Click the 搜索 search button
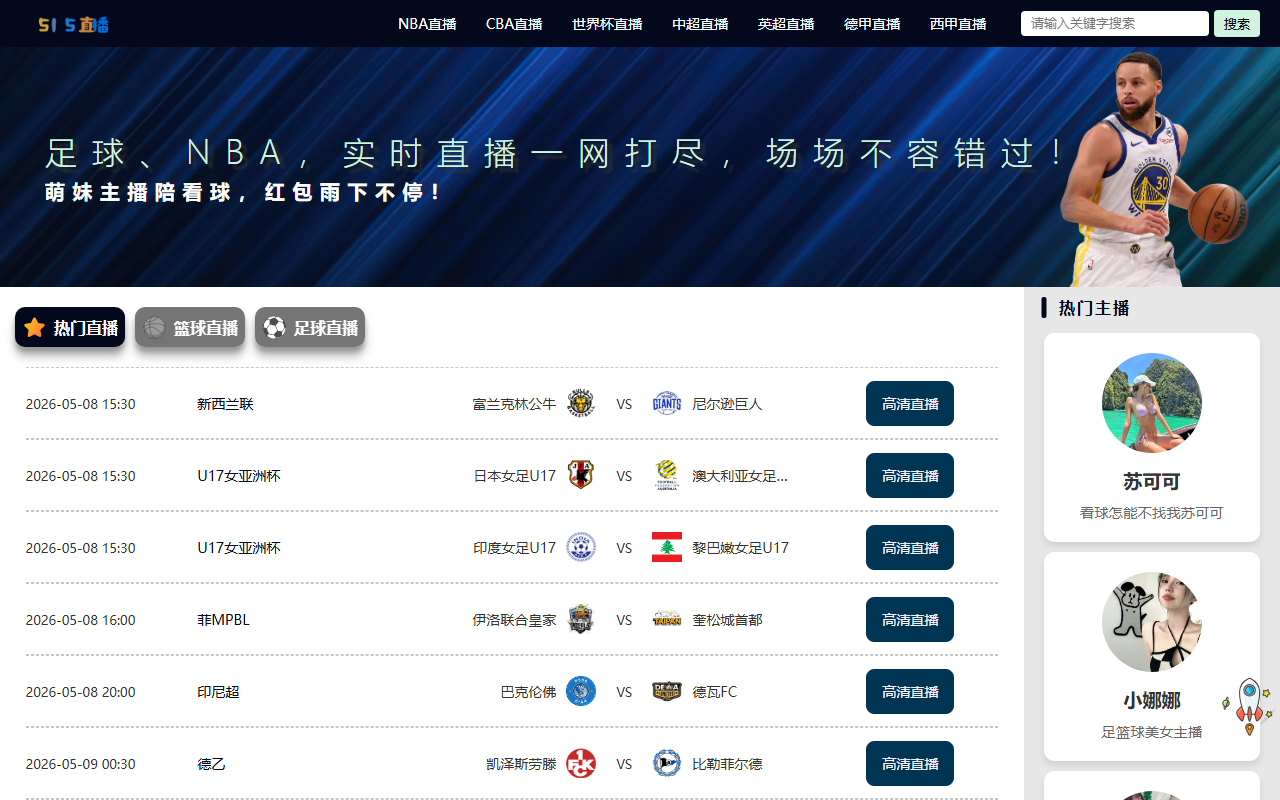Viewport: 1280px width, 800px height. coord(1237,23)
